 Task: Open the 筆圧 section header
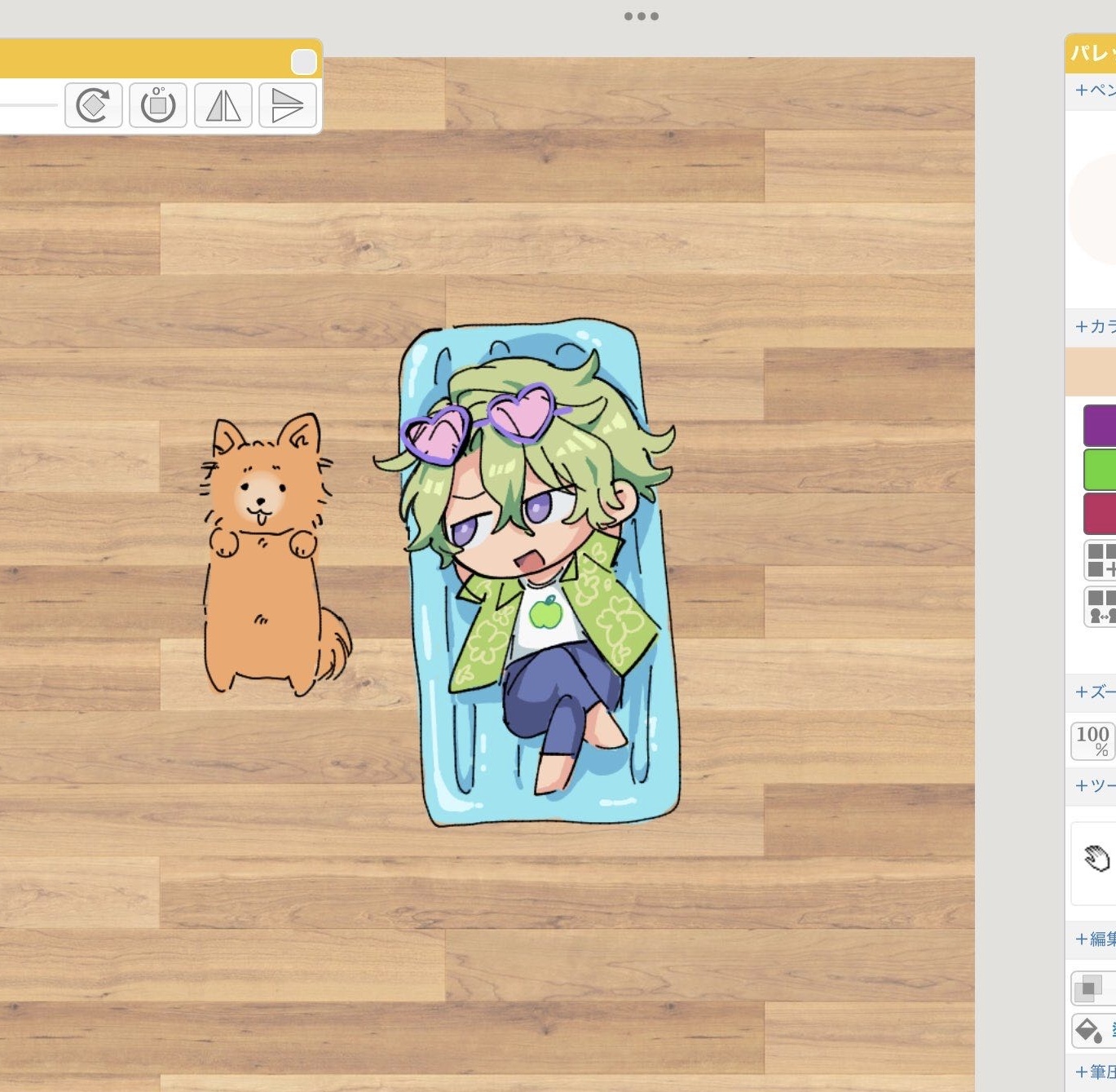[1094, 1072]
